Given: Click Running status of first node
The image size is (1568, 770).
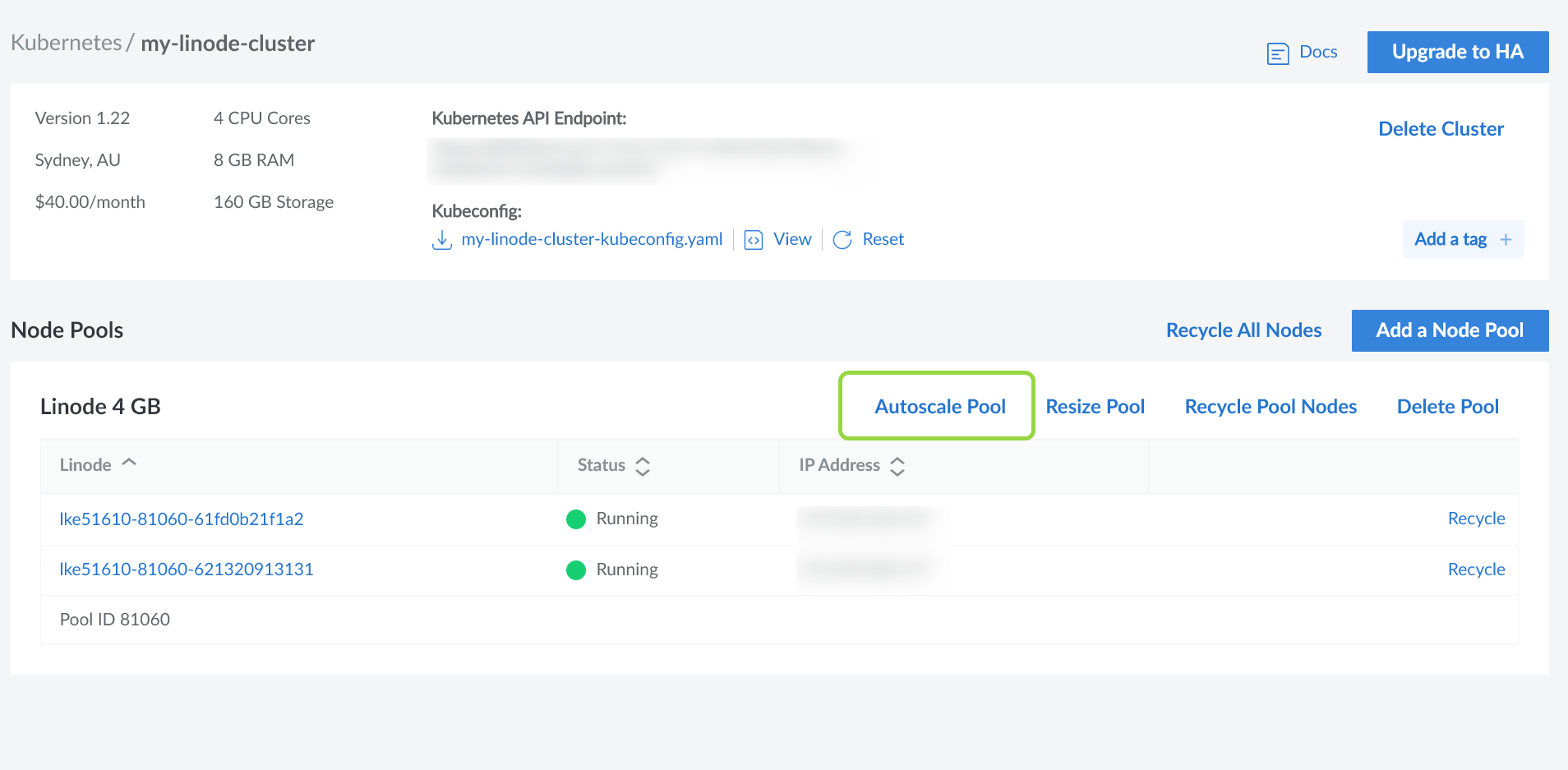Looking at the screenshot, I should pyautogui.click(x=627, y=519).
